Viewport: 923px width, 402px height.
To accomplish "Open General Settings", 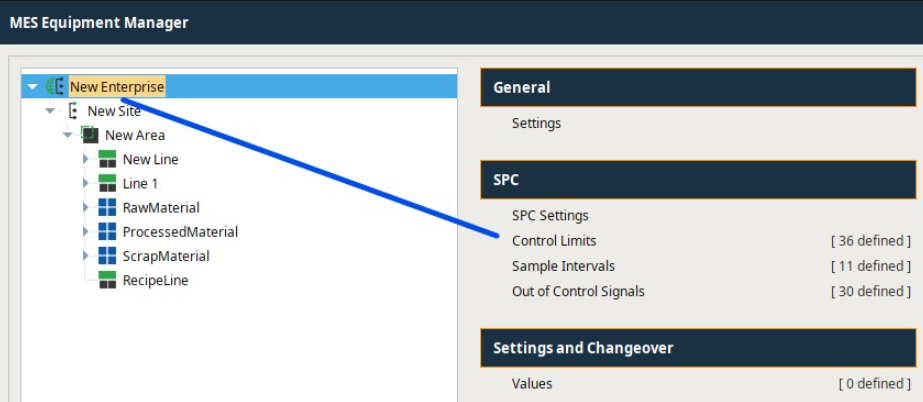I will (x=536, y=123).
